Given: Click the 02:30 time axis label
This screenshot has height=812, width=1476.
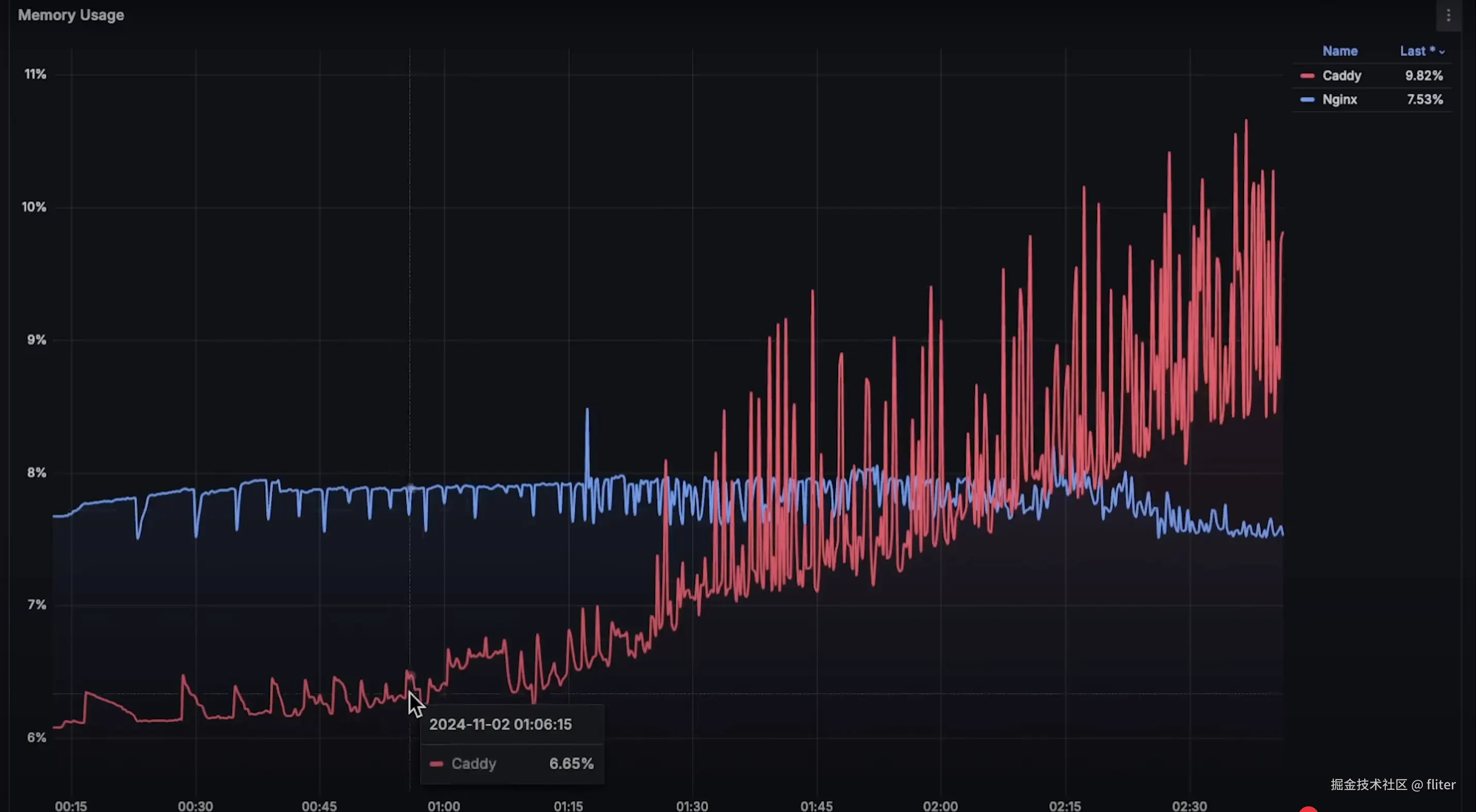Looking at the screenshot, I should (1189, 805).
